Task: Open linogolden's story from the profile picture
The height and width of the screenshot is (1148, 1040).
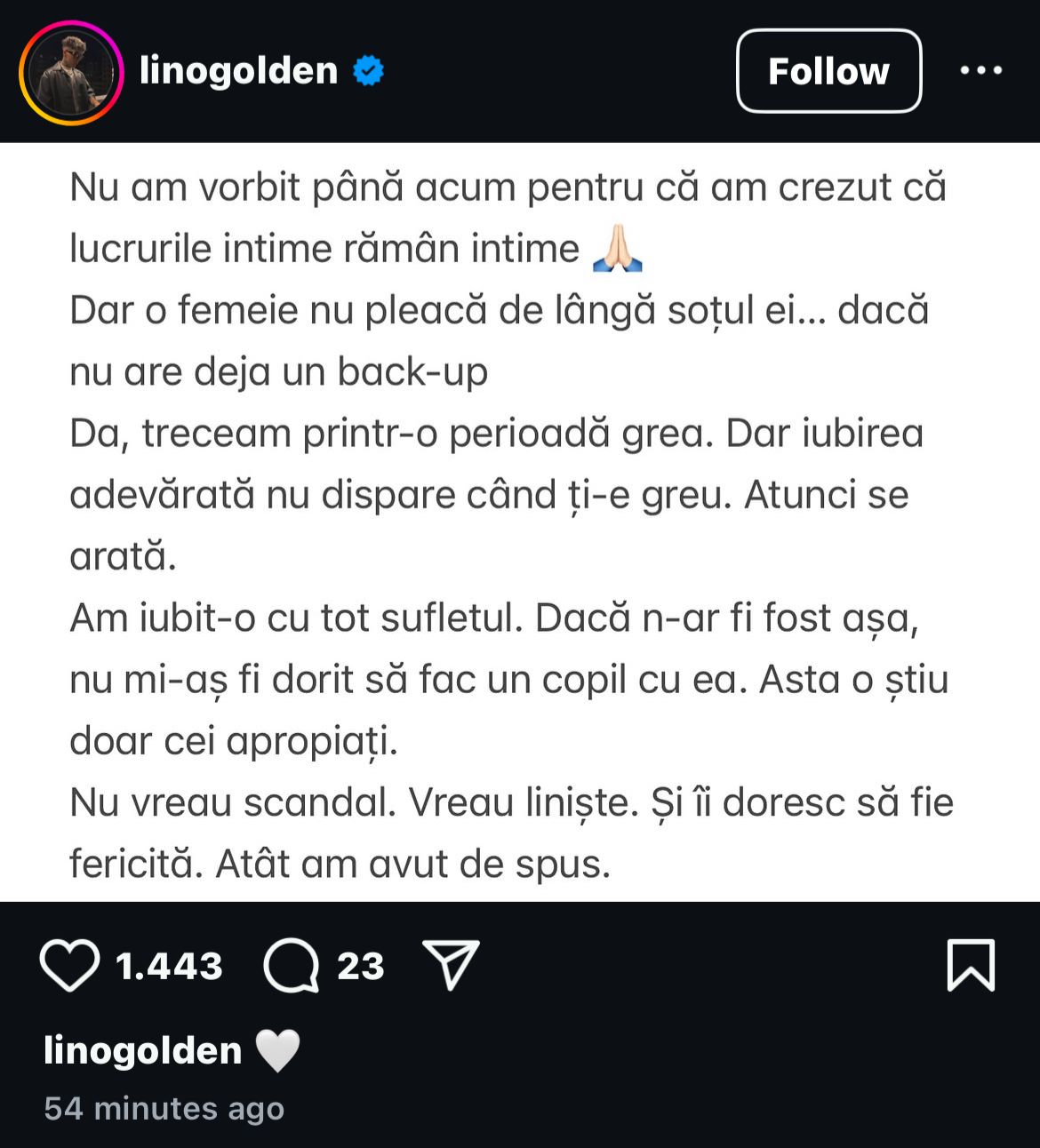Action: [70, 72]
